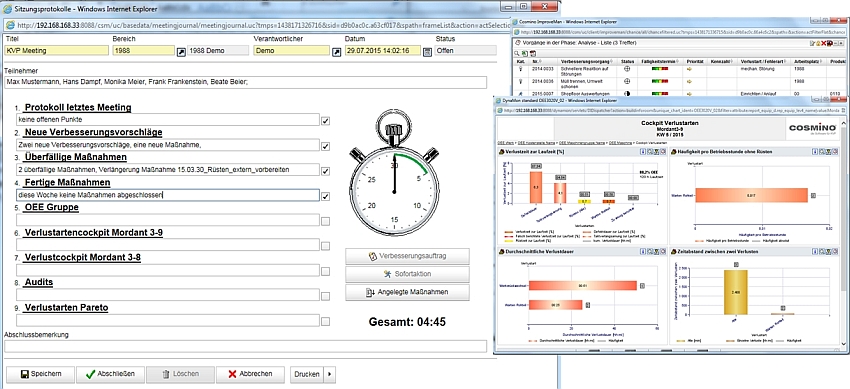Click Schnellere Reaktion auf Störungen entry
This screenshot has width=850, height=389.
click(584, 71)
